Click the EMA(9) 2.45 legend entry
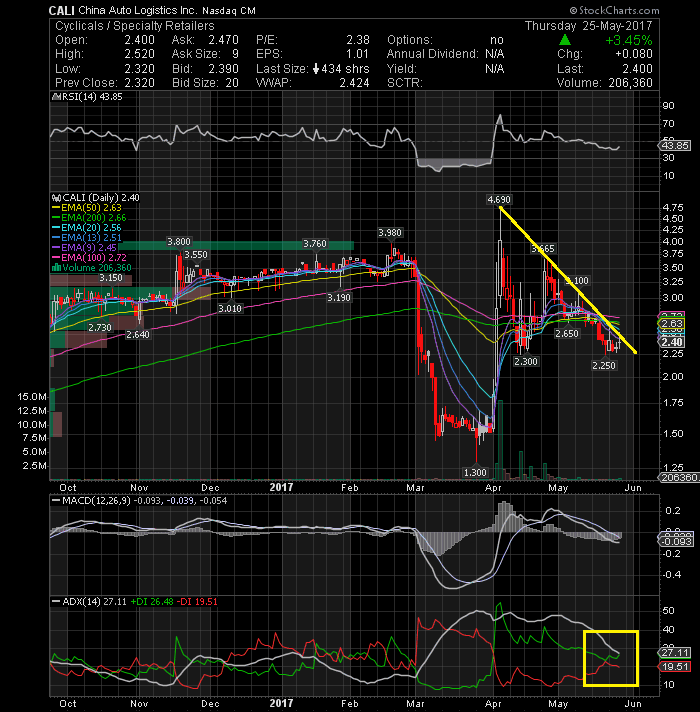 click(89, 248)
